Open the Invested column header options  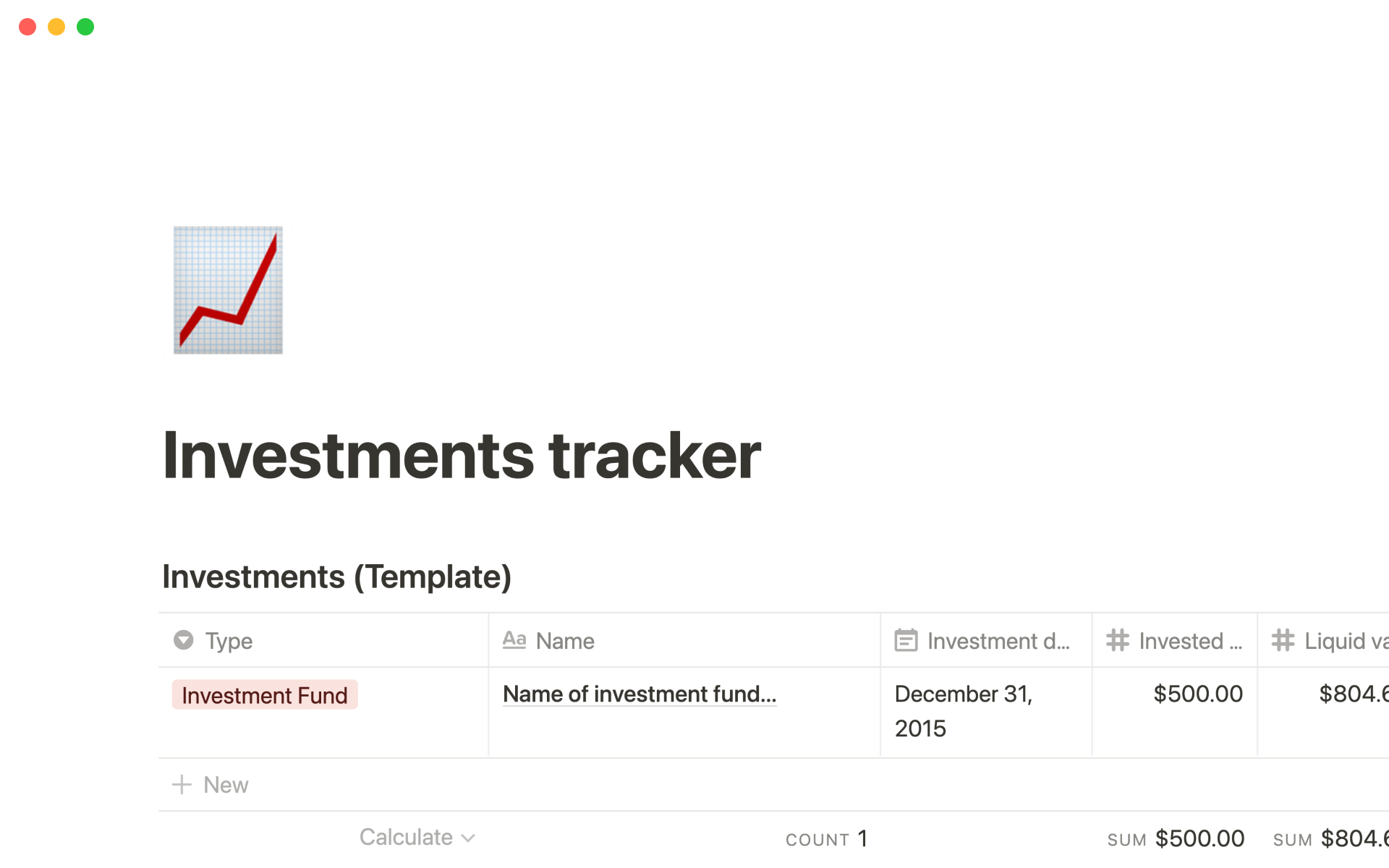point(1172,640)
